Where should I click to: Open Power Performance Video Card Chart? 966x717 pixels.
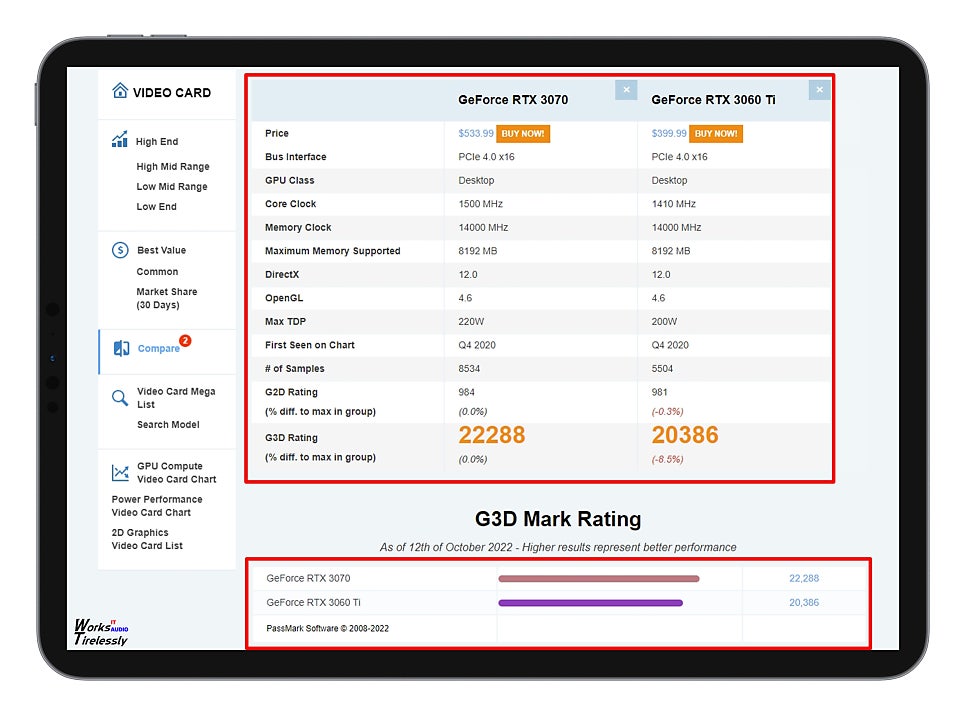click(x=157, y=506)
